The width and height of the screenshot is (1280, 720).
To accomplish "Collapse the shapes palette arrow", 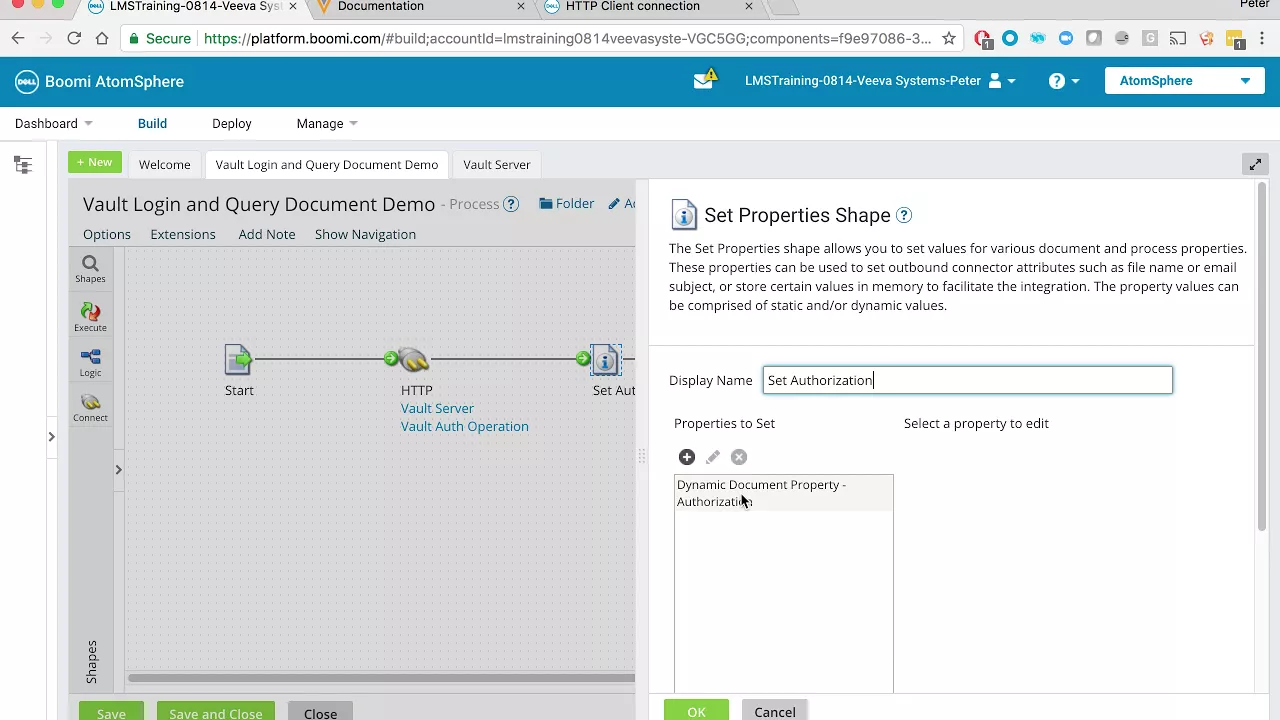I will 118,470.
